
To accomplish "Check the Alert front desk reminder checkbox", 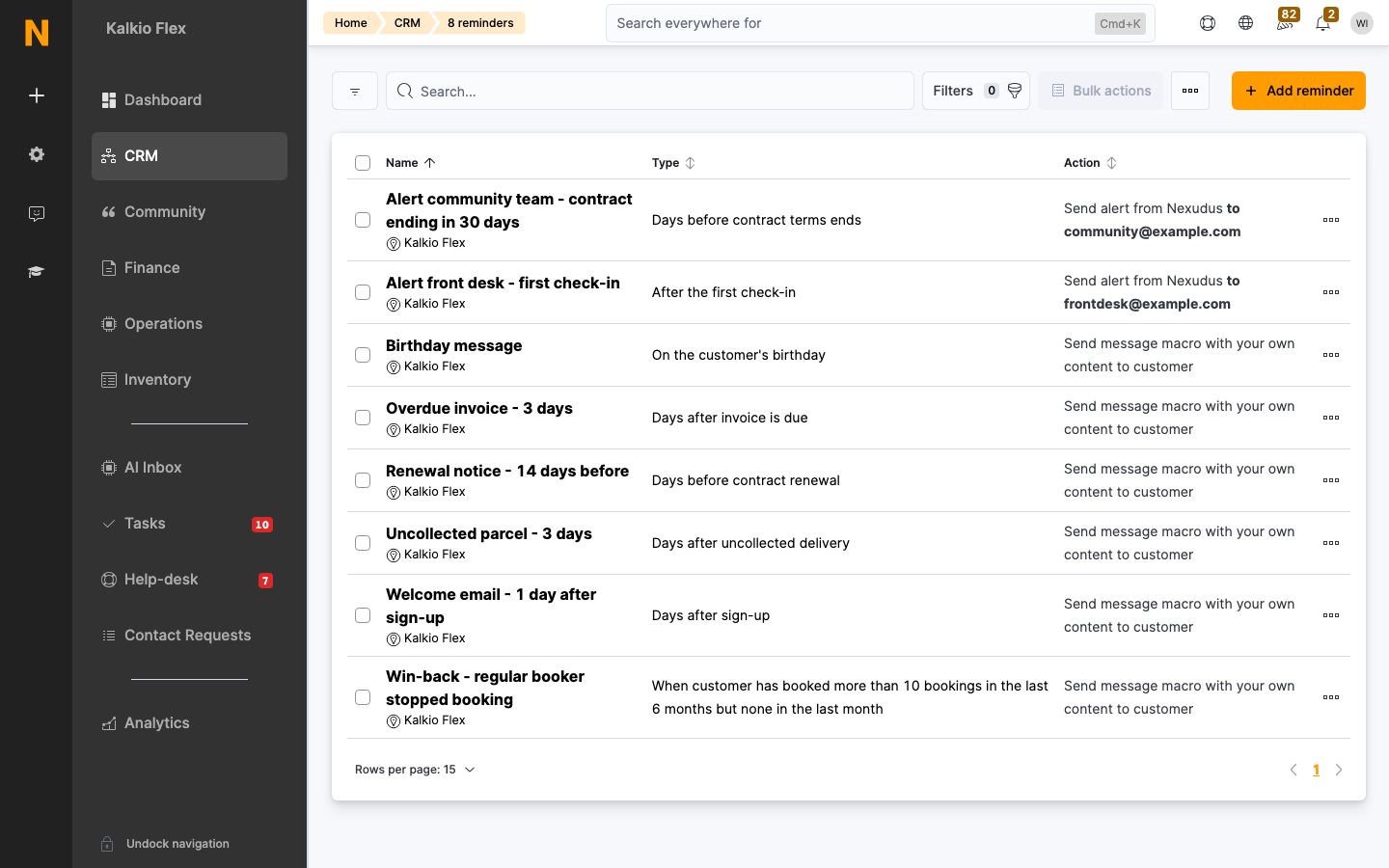I will point(363,292).
